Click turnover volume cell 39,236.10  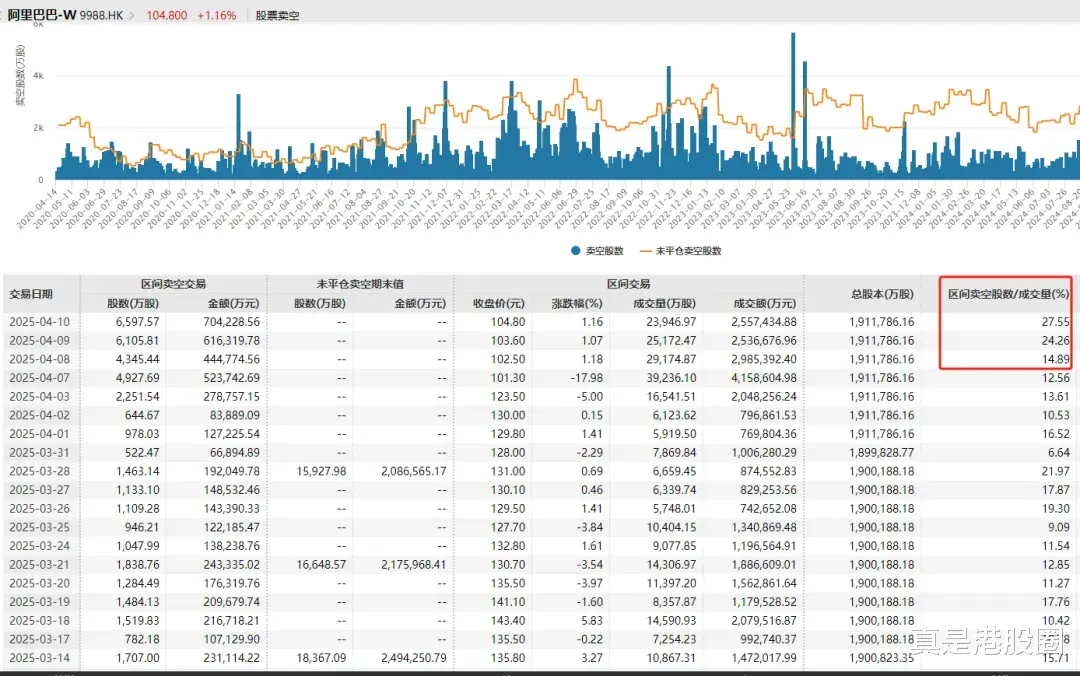[672, 378]
